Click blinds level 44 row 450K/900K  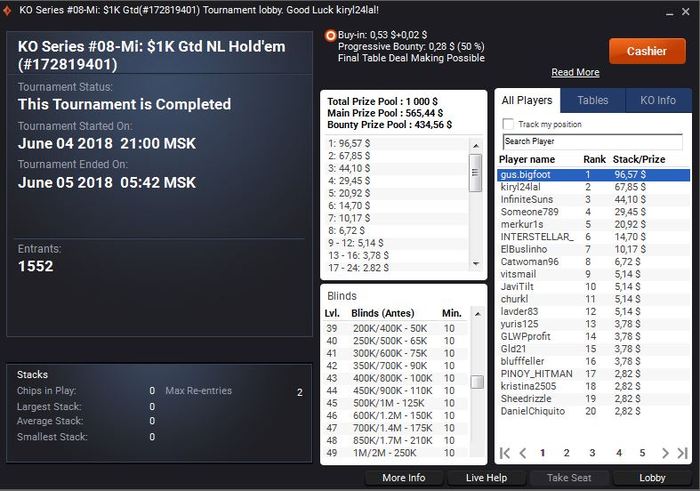pyautogui.click(x=396, y=391)
